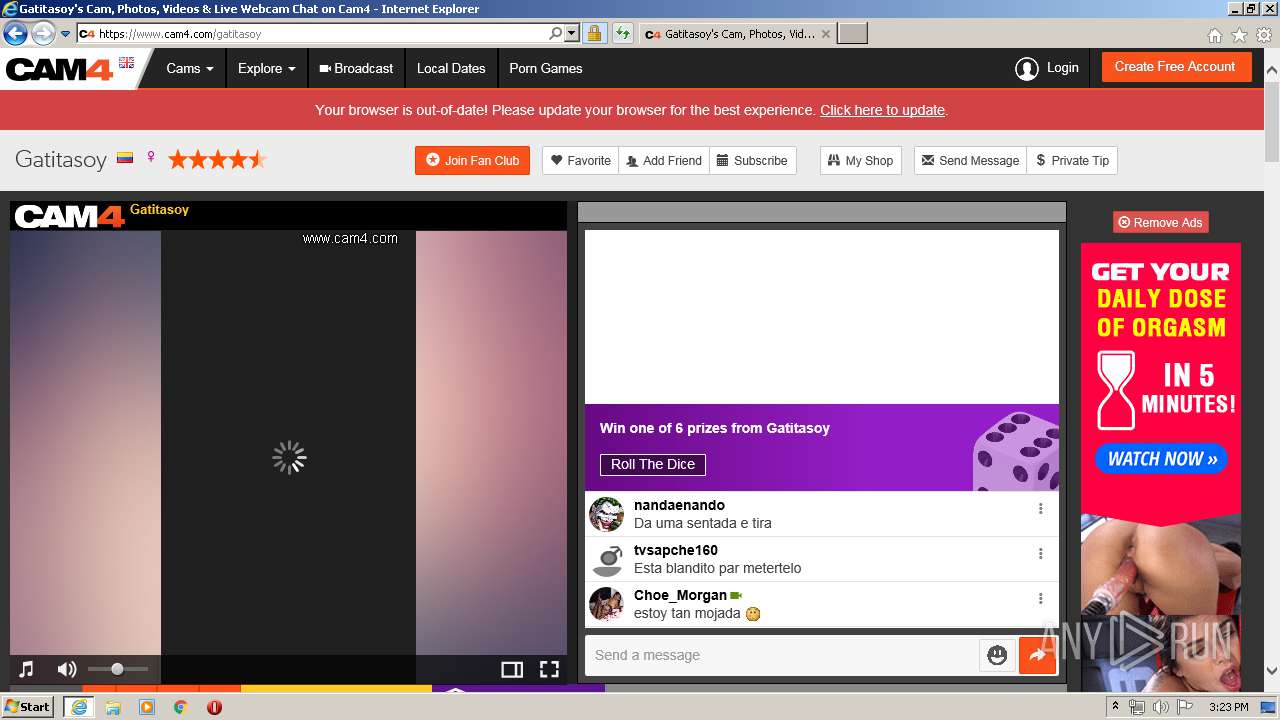
Task: Close the Gatitasoy browser tab
Action: [x=825, y=34]
